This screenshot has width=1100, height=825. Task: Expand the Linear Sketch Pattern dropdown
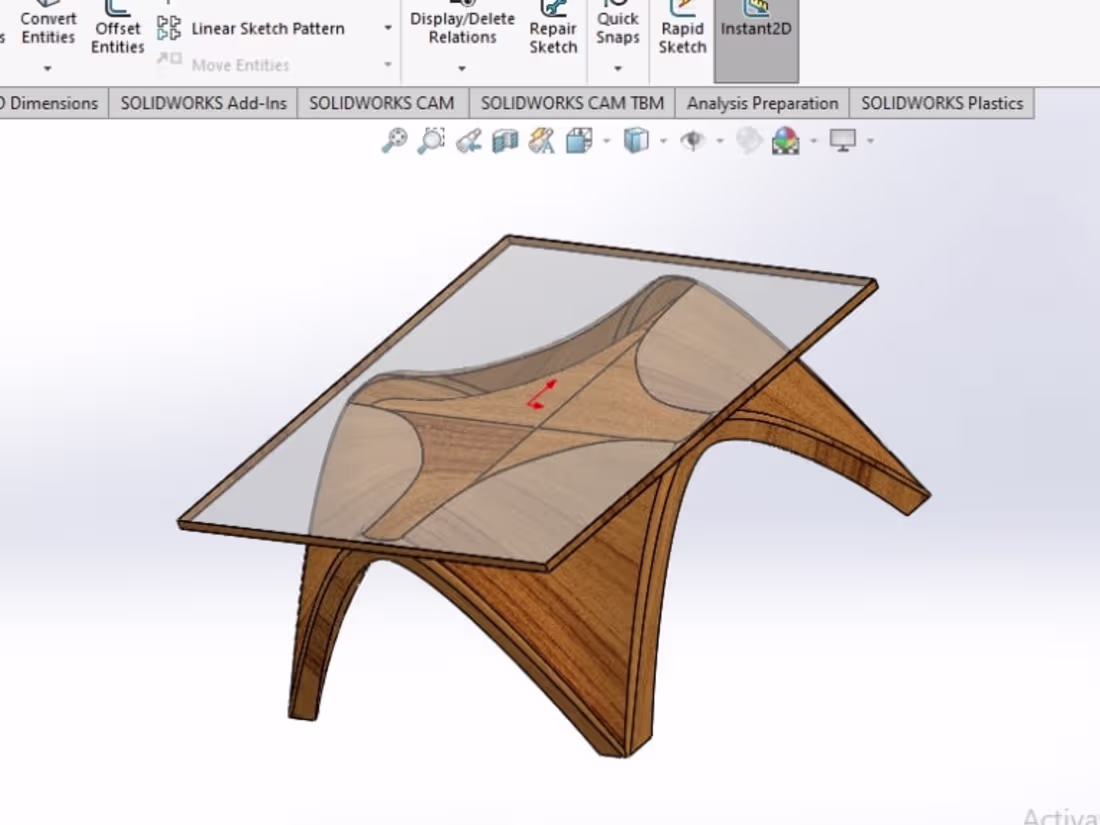pos(387,29)
